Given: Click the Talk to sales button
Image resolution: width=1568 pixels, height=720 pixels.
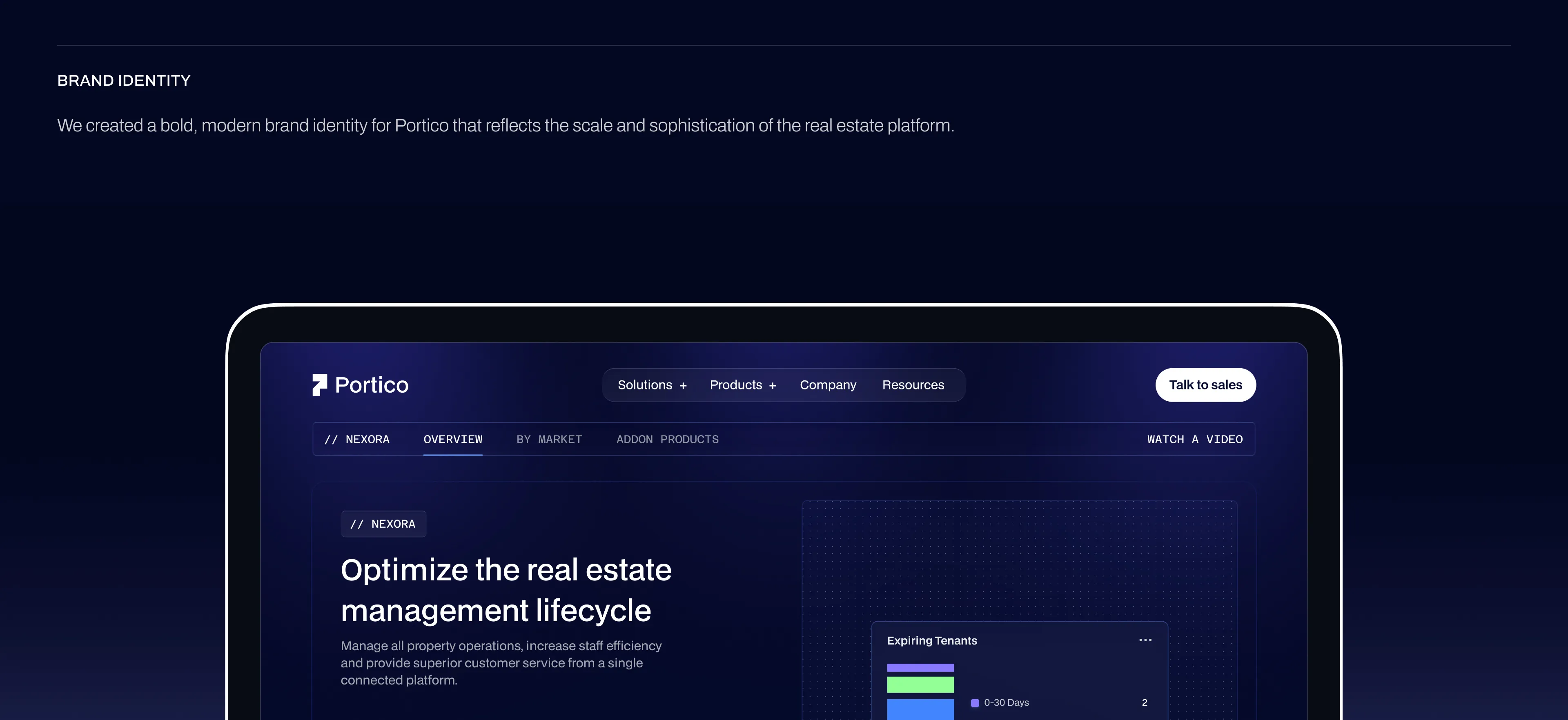Looking at the screenshot, I should pyautogui.click(x=1205, y=384).
